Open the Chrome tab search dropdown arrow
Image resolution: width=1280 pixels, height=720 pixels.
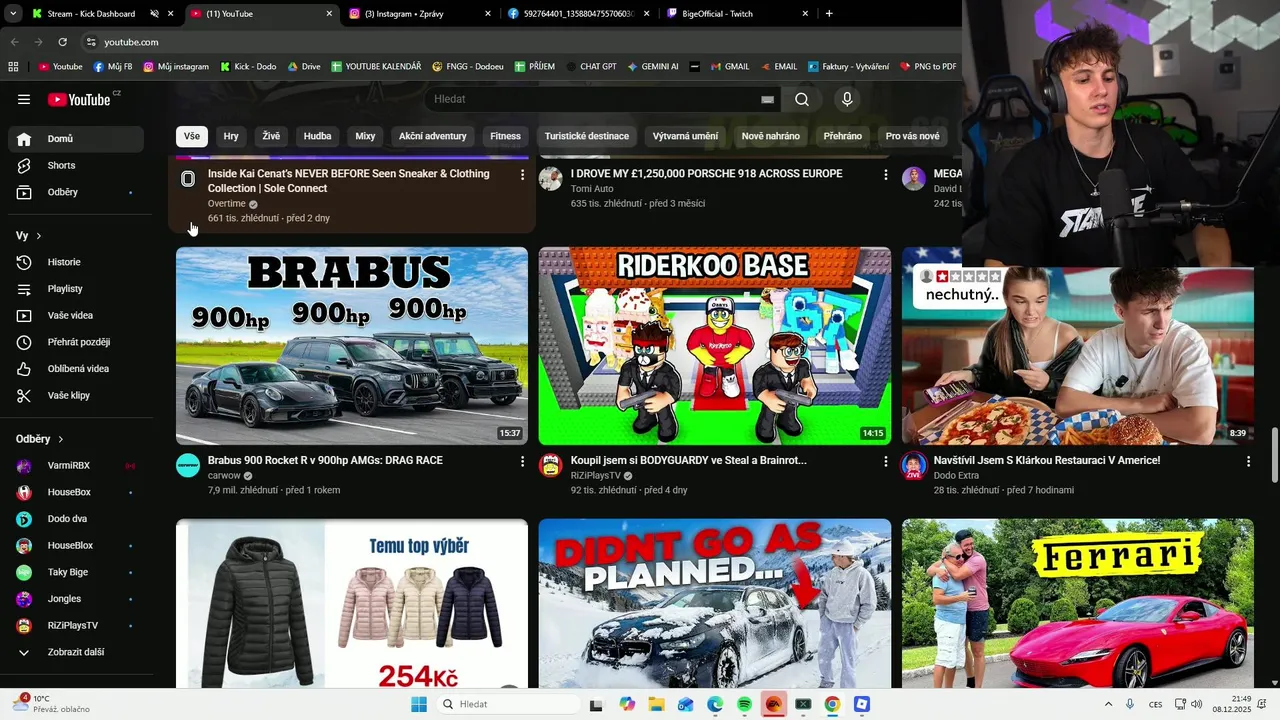point(13,14)
